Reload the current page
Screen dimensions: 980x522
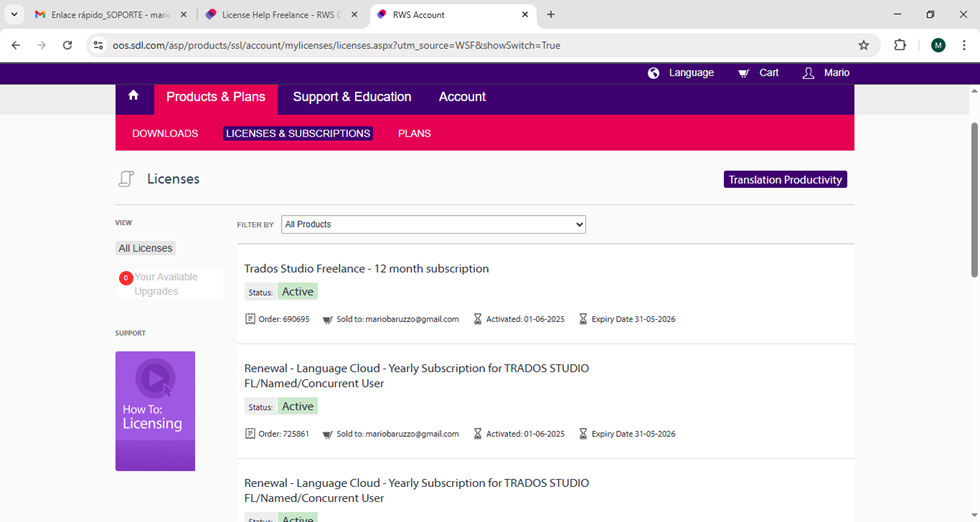coord(68,45)
